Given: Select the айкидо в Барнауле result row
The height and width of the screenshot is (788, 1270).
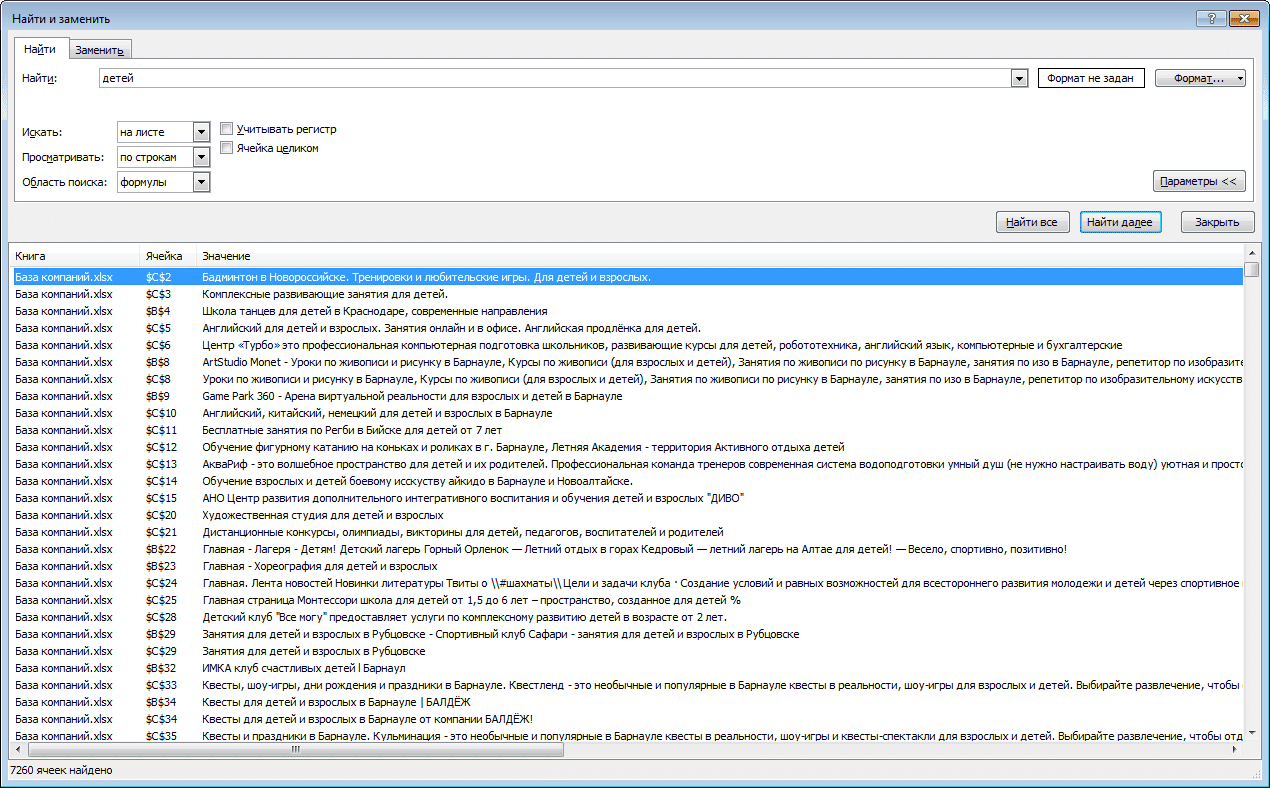Looking at the screenshot, I should point(627,481).
